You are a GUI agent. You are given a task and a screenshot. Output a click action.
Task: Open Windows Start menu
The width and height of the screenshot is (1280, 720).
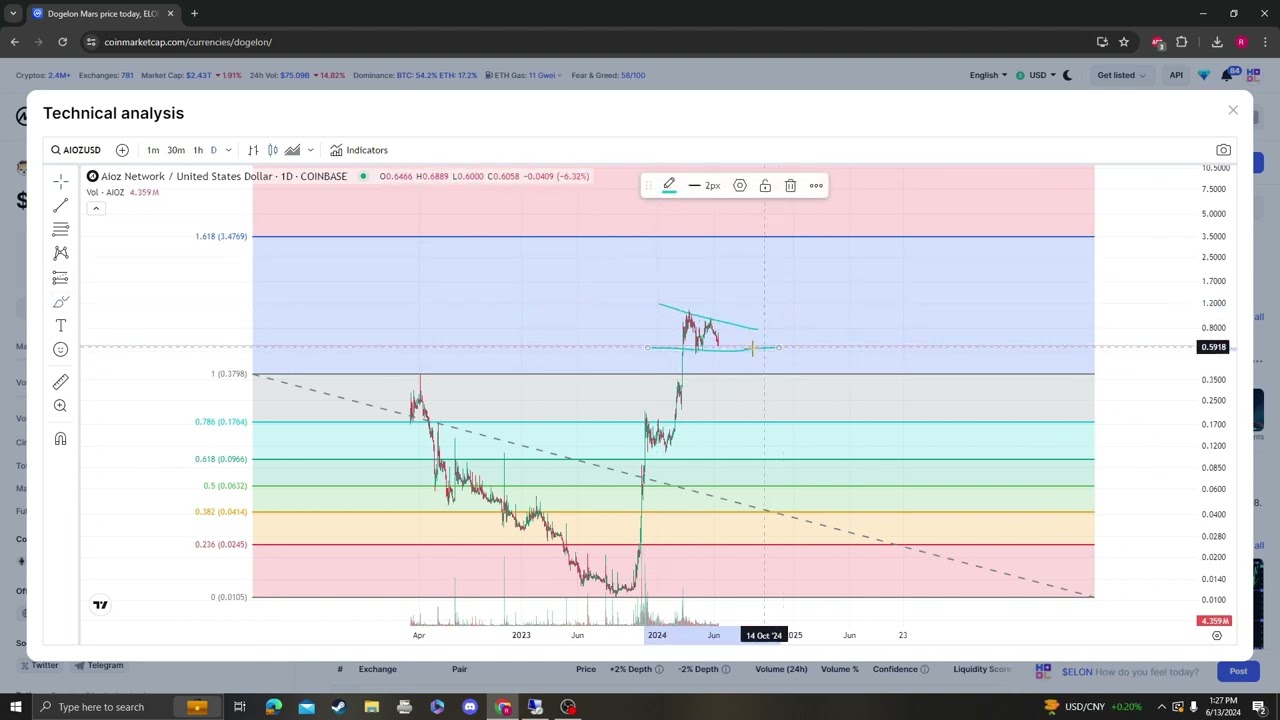pyautogui.click(x=15, y=707)
